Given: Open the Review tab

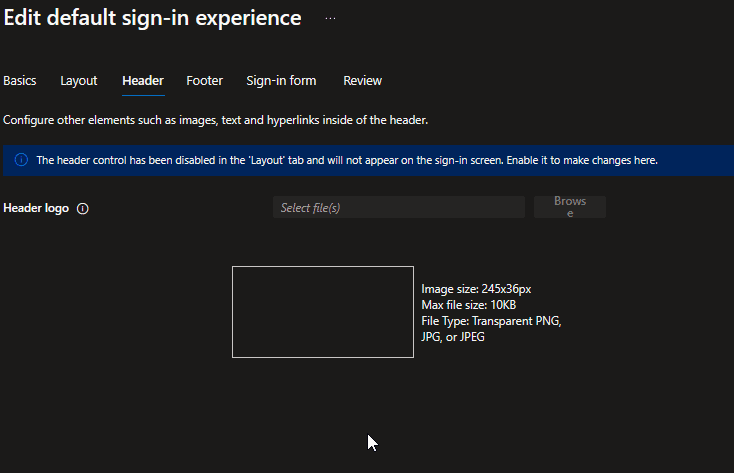Looking at the screenshot, I should (362, 81).
